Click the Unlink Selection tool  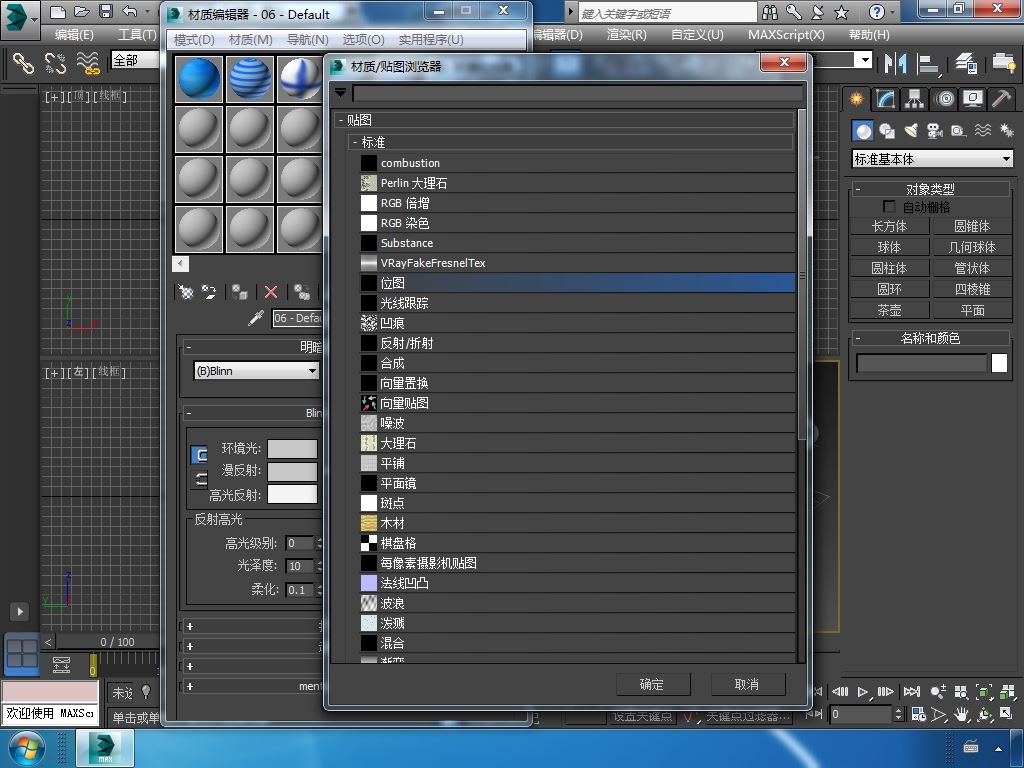(56, 63)
